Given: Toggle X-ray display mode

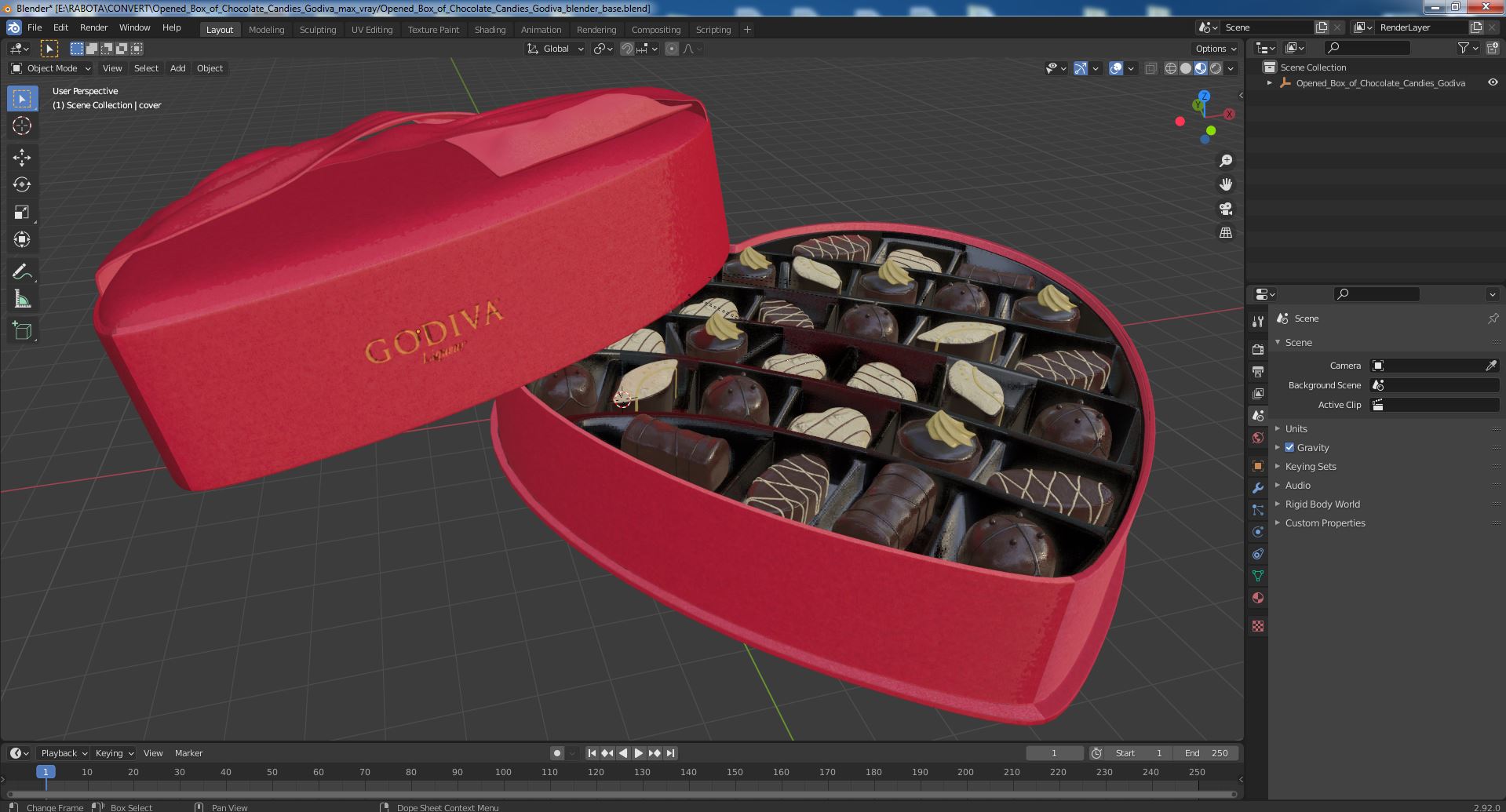Looking at the screenshot, I should 1150,68.
